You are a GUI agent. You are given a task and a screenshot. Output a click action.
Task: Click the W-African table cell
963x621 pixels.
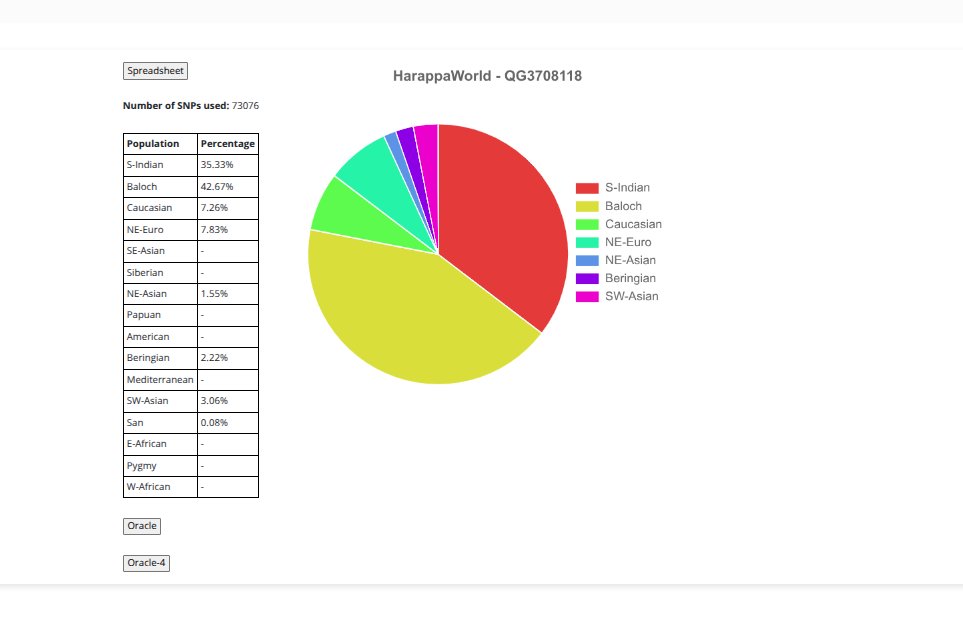click(160, 487)
